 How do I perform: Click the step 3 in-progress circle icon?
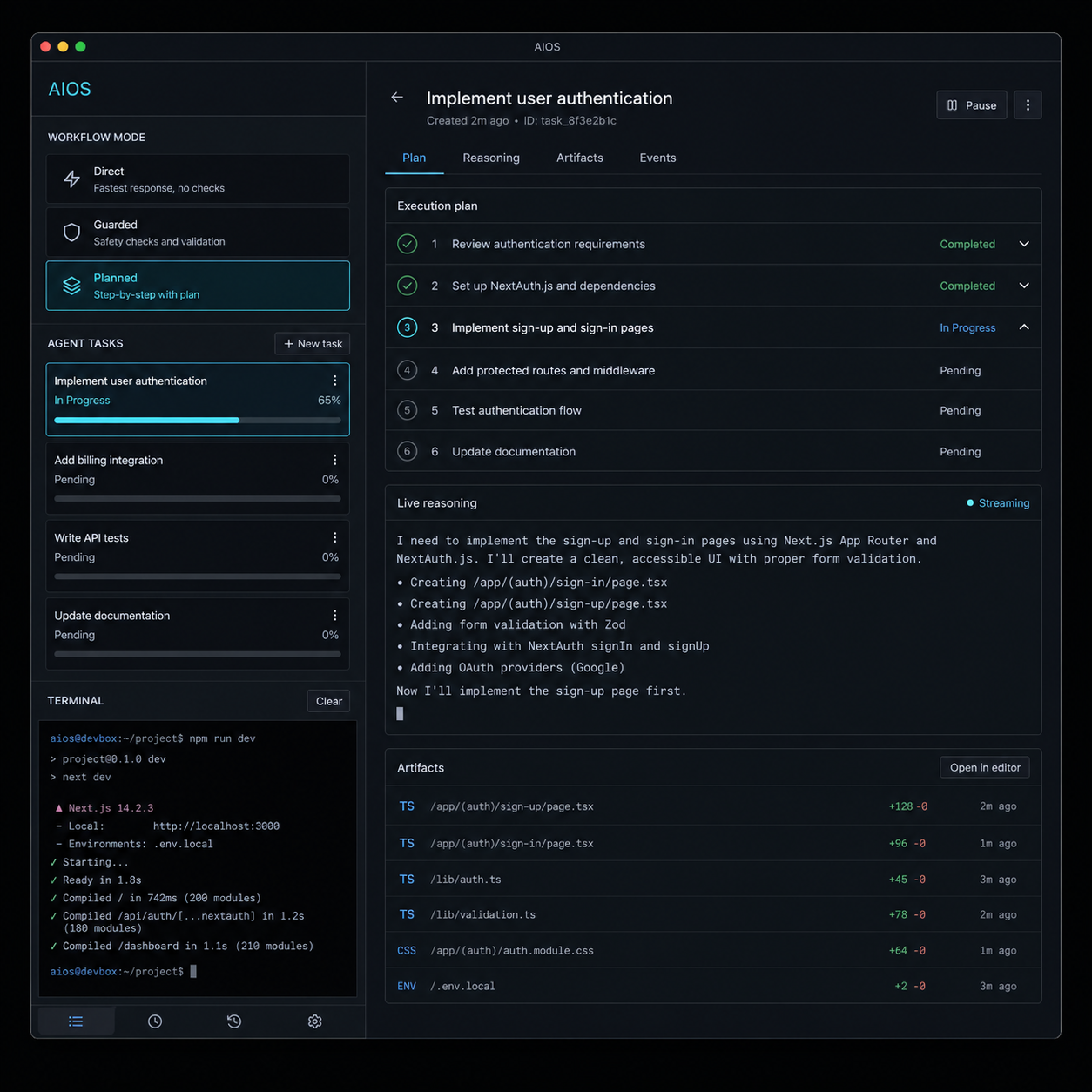[x=407, y=327]
